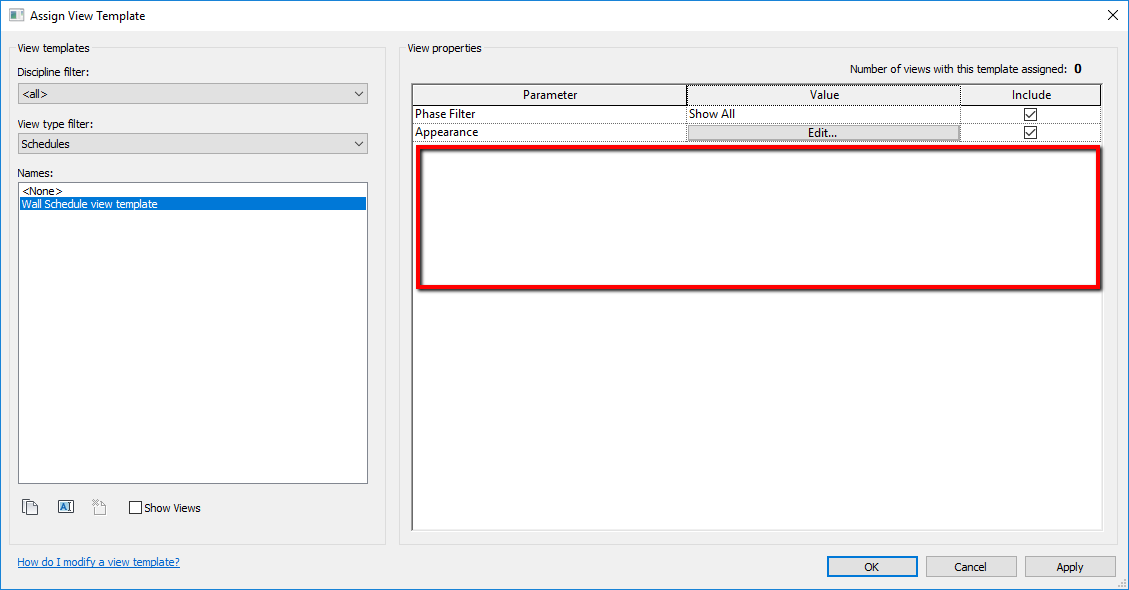The height and width of the screenshot is (590, 1129).
Task: Click the Assign View Template title bar icon
Action: [14, 15]
